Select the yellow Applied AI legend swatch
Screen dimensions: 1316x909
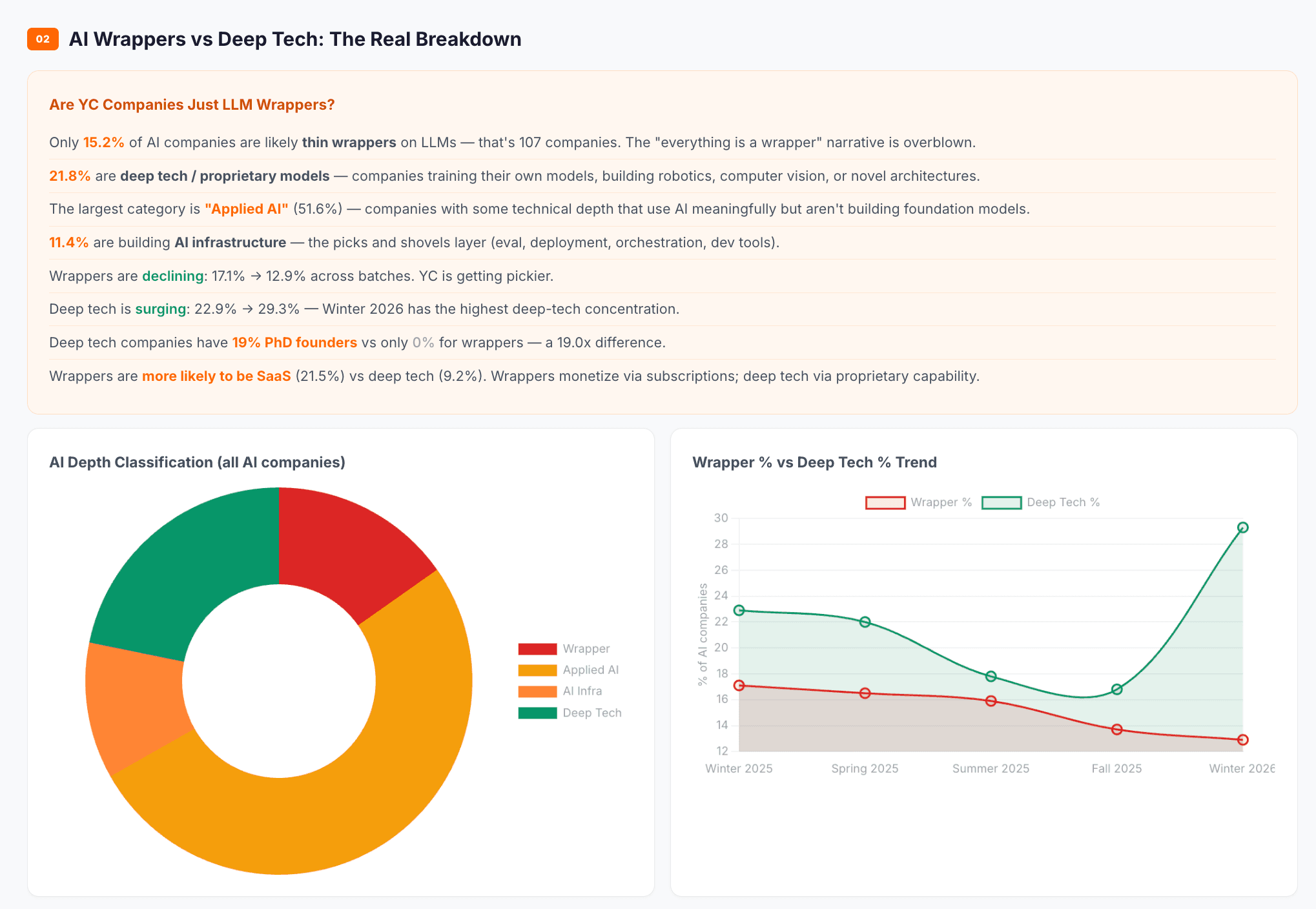click(x=537, y=669)
